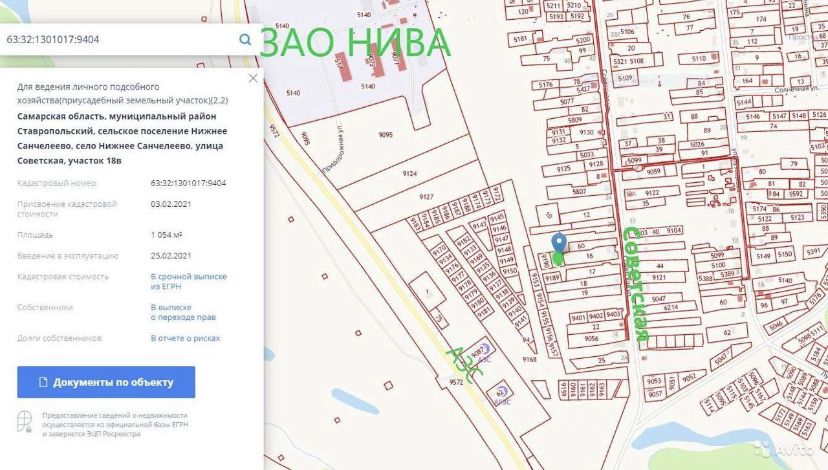
Task: Select the date value 03.02.2021
Action: (x=171, y=204)
